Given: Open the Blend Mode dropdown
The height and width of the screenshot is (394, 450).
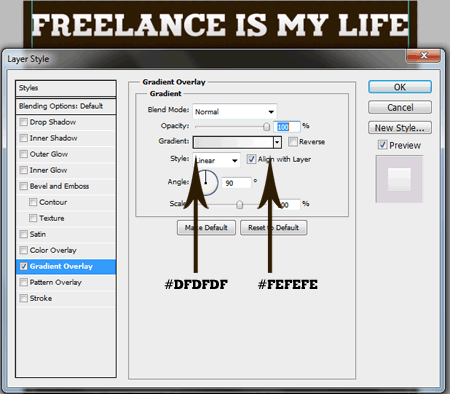Looking at the screenshot, I should 234,112.
